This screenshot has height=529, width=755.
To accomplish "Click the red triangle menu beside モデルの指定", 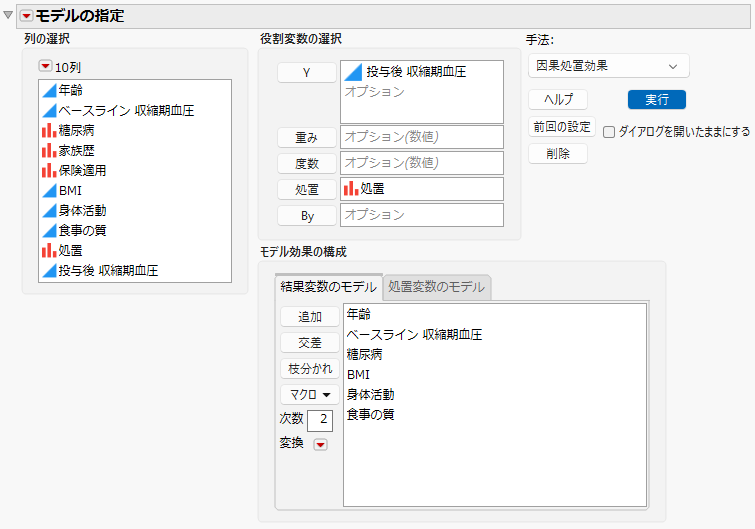I will coord(26,16).
